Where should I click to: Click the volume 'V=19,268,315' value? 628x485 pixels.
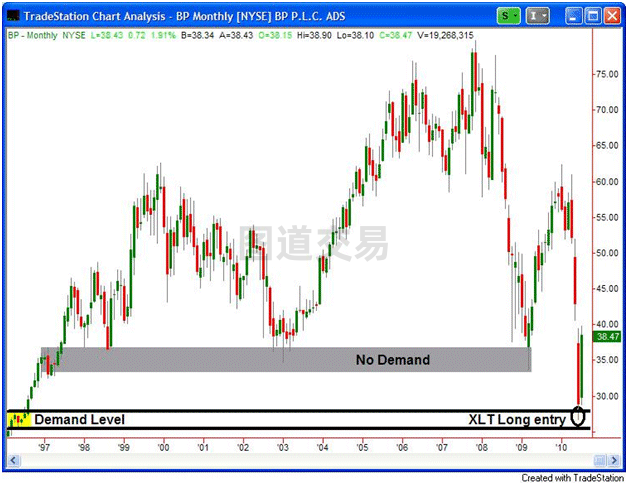(445, 35)
